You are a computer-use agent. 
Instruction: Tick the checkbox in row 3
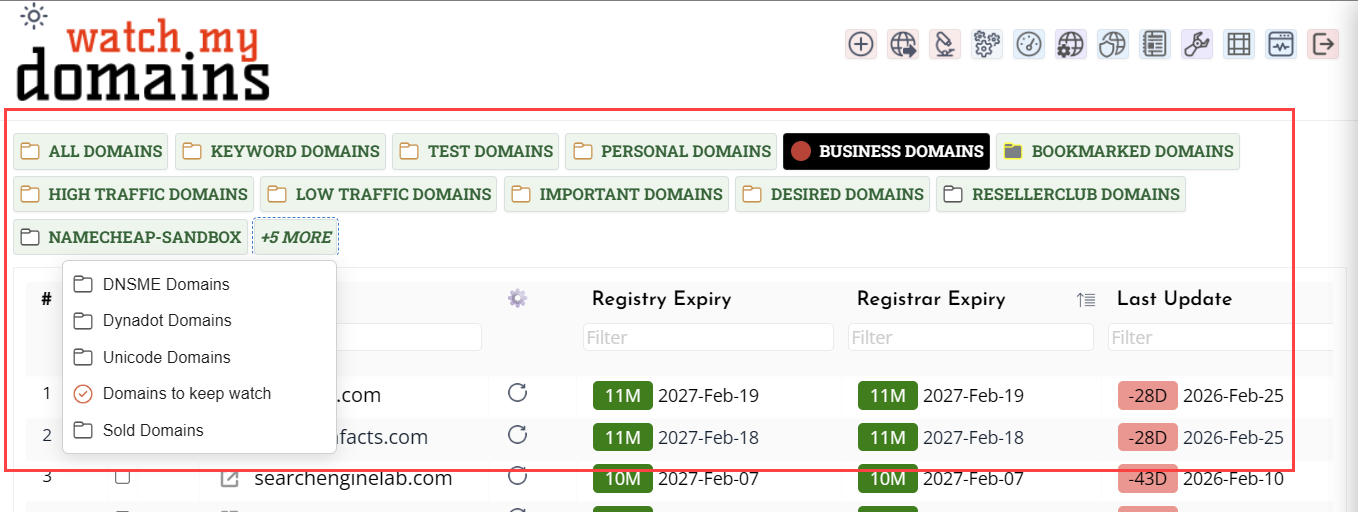click(122, 477)
